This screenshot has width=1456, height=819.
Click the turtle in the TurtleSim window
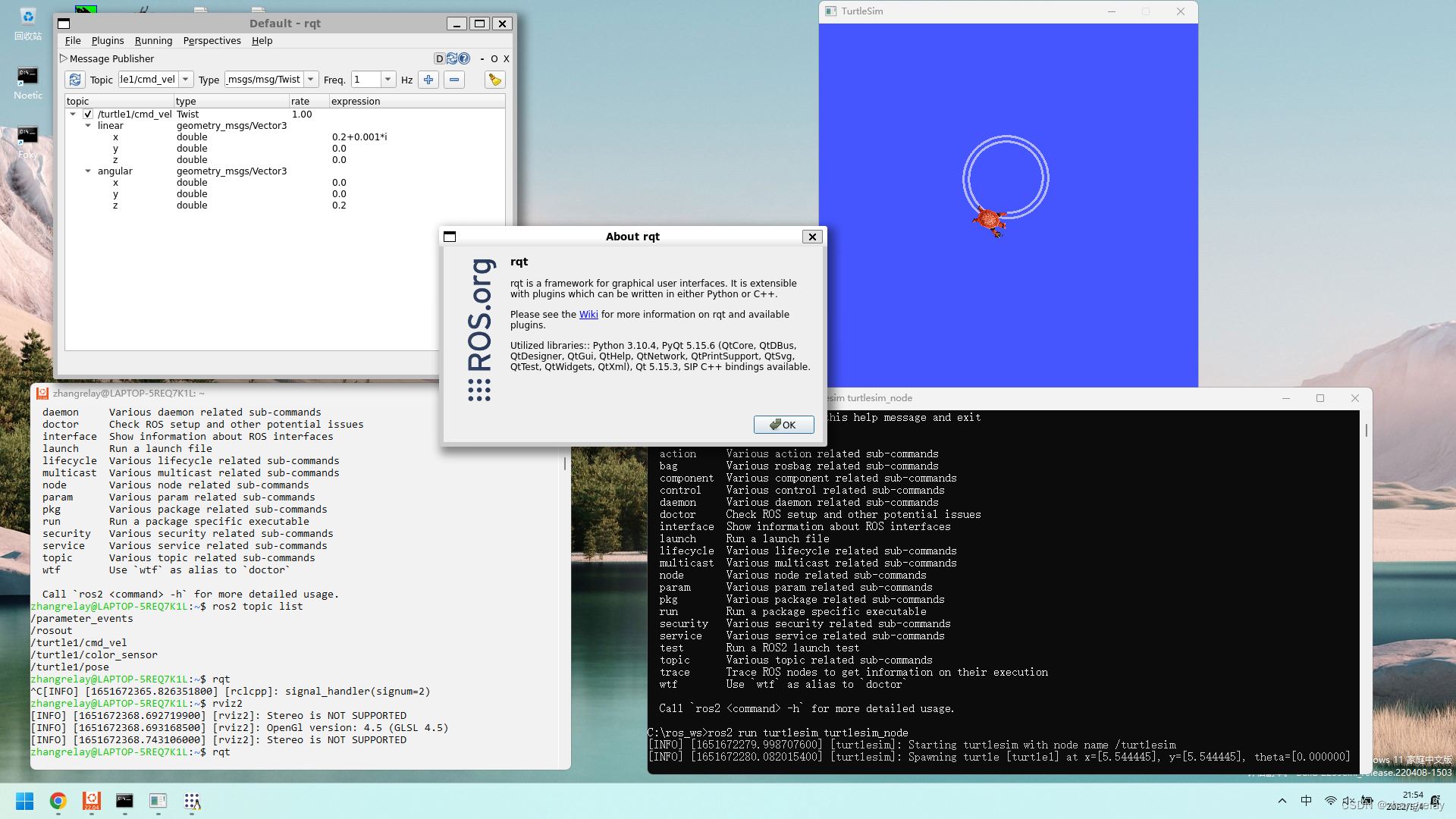click(990, 221)
